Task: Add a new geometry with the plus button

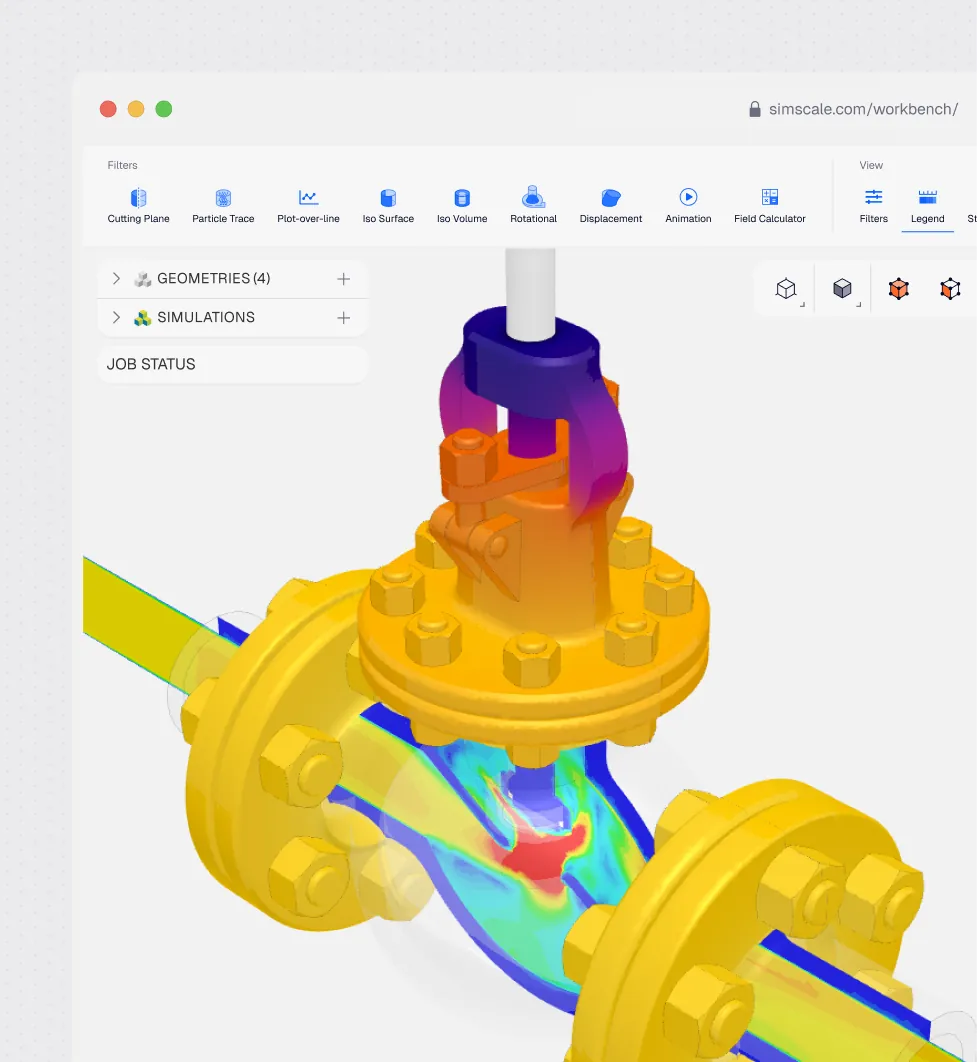Action: click(344, 278)
